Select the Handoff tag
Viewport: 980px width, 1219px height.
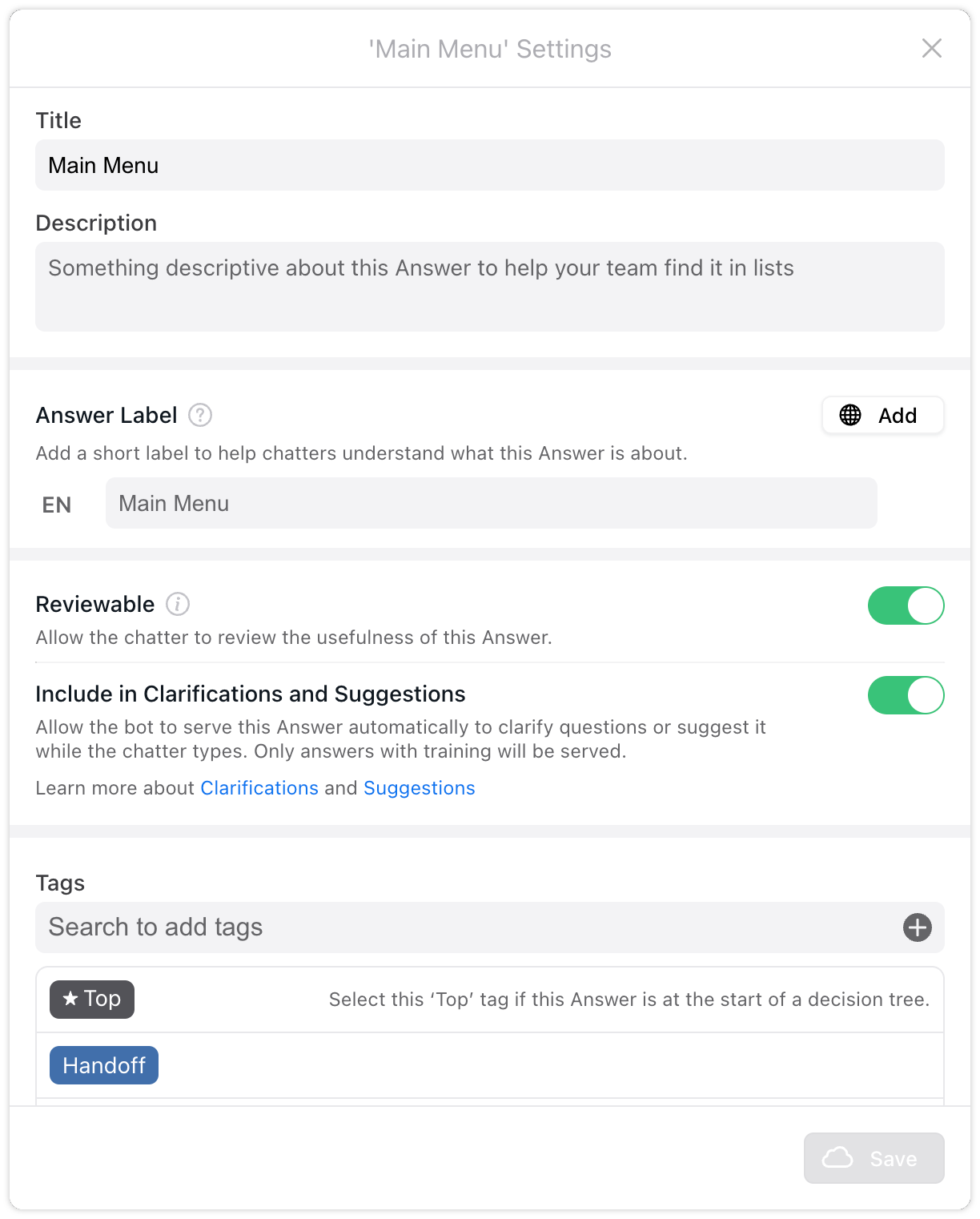pos(103,1065)
